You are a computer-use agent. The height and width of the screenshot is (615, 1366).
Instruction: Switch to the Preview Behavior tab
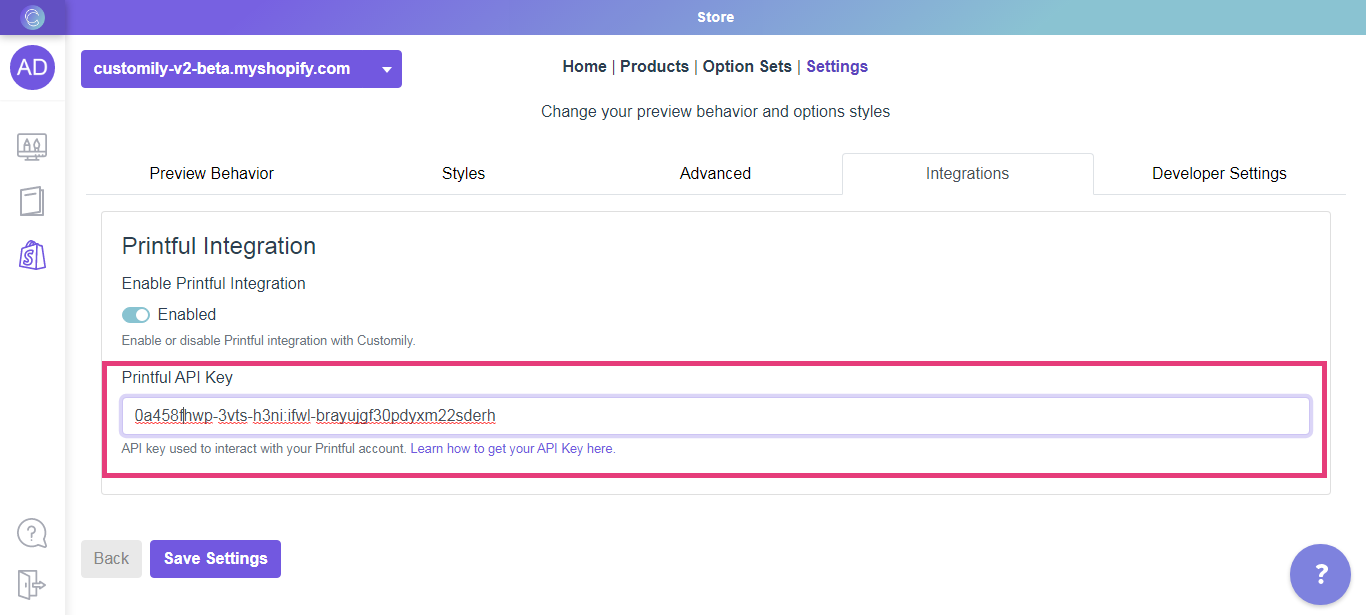pos(211,174)
